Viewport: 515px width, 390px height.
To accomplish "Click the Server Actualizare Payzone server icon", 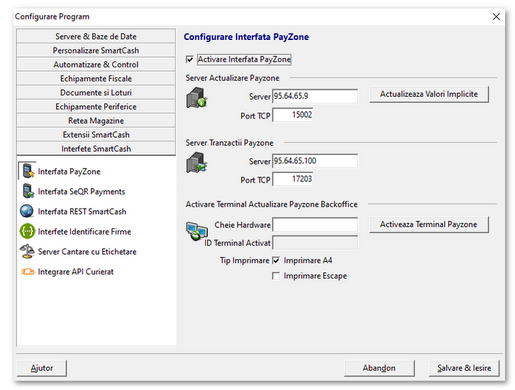I will [196, 98].
